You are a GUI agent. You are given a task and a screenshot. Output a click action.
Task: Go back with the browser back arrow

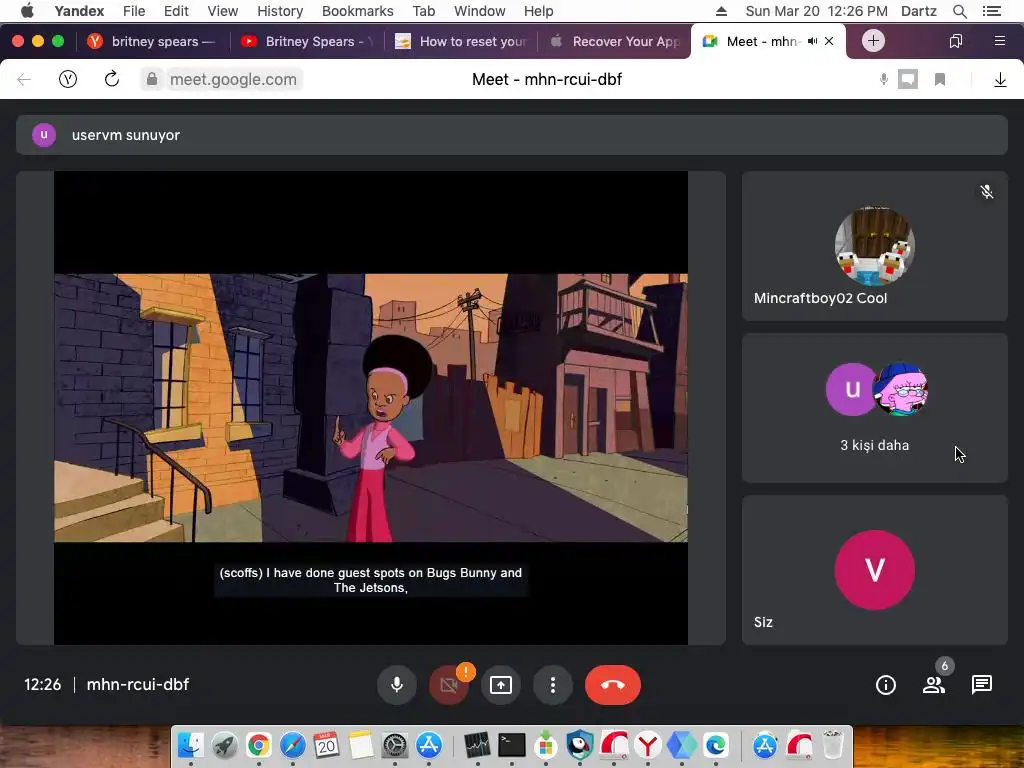[x=24, y=80]
